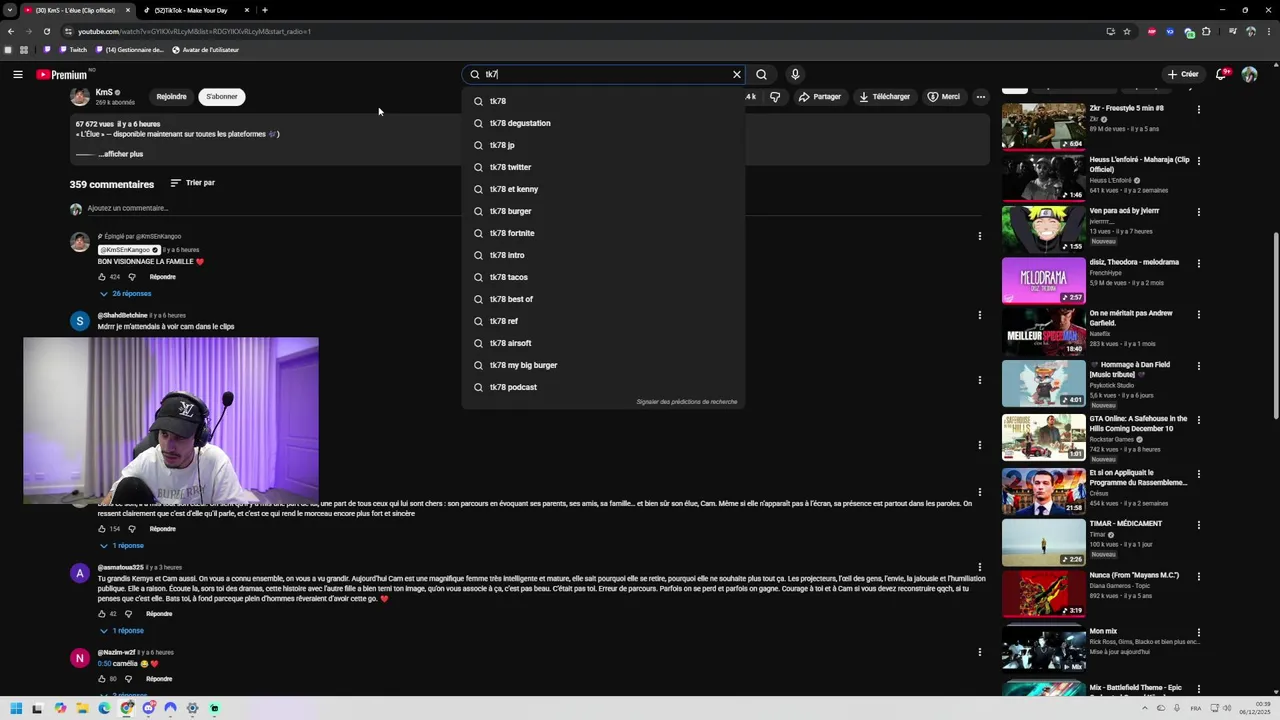The image size is (1280, 720).
Task: Send a Merci super thanks
Action: tap(943, 97)
